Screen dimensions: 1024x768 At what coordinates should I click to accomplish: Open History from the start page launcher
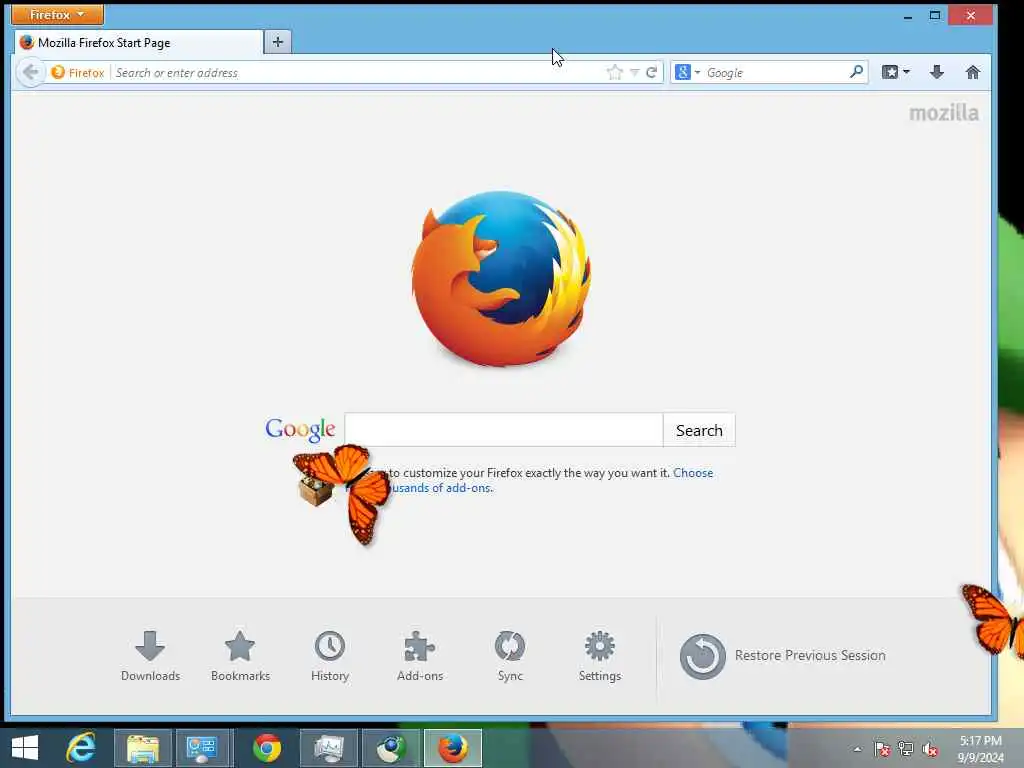[330, 656]
